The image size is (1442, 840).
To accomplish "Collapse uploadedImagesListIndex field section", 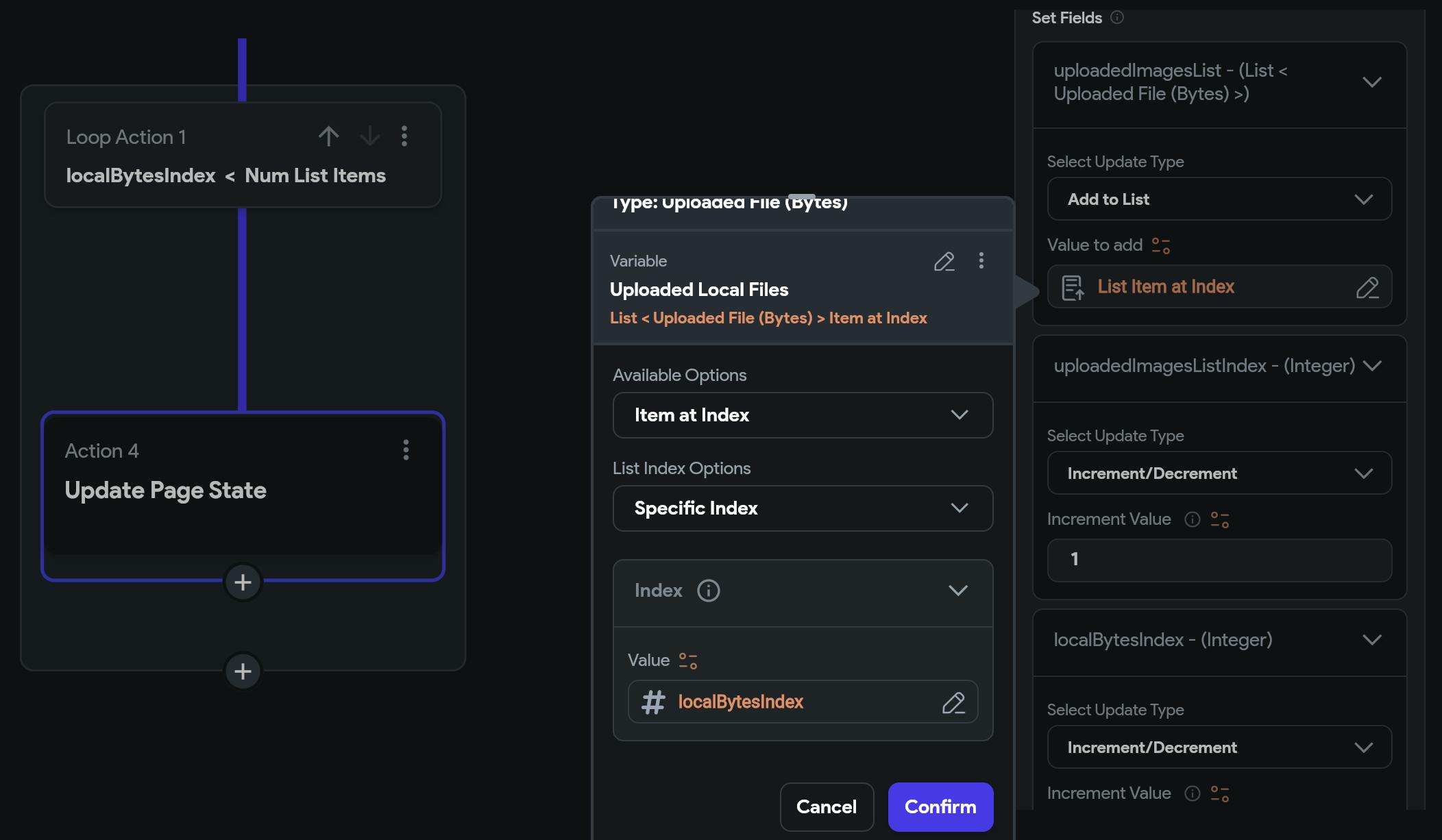I will point(1372,366).
